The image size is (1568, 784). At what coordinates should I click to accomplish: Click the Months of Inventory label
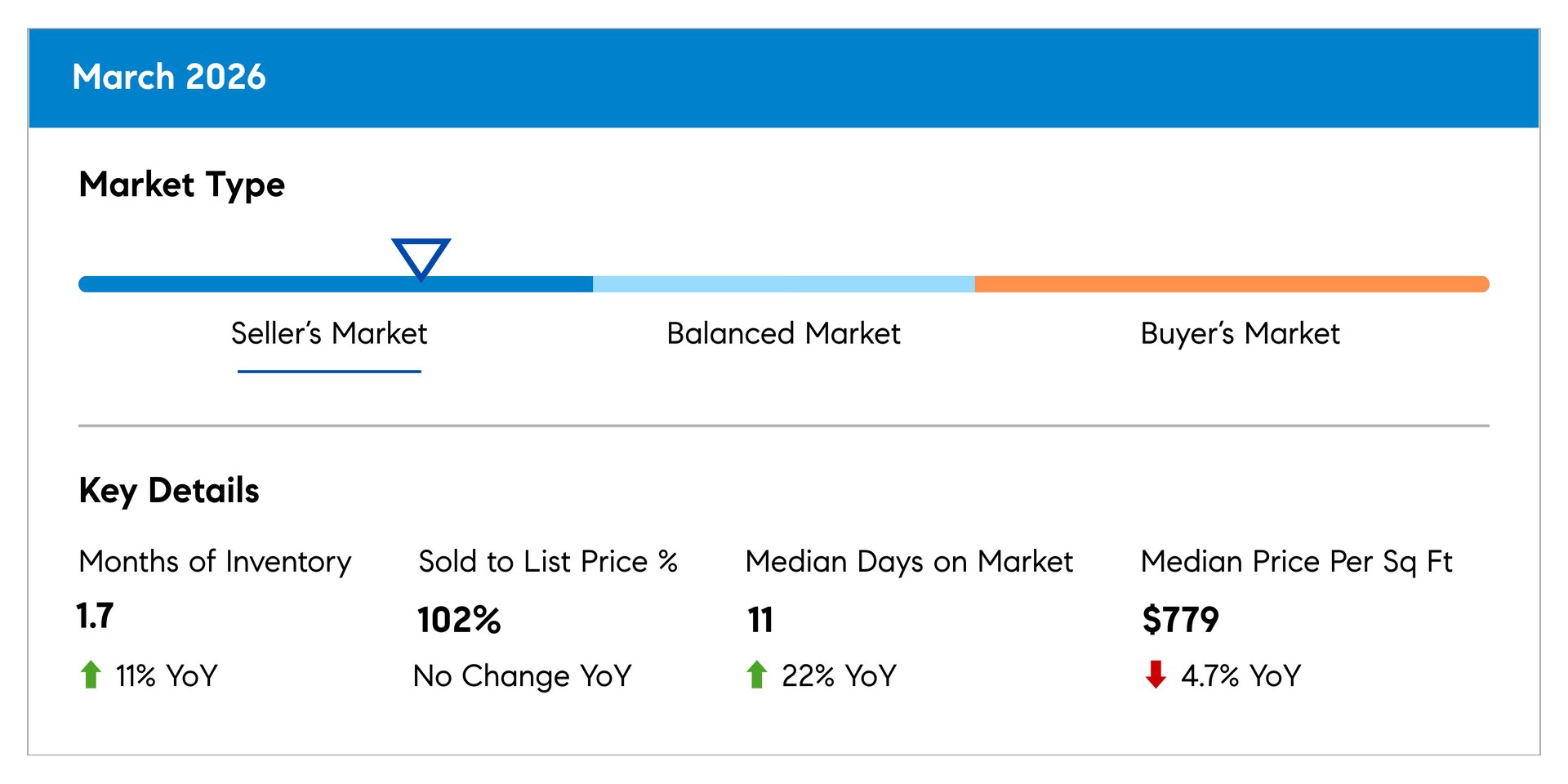215,561
